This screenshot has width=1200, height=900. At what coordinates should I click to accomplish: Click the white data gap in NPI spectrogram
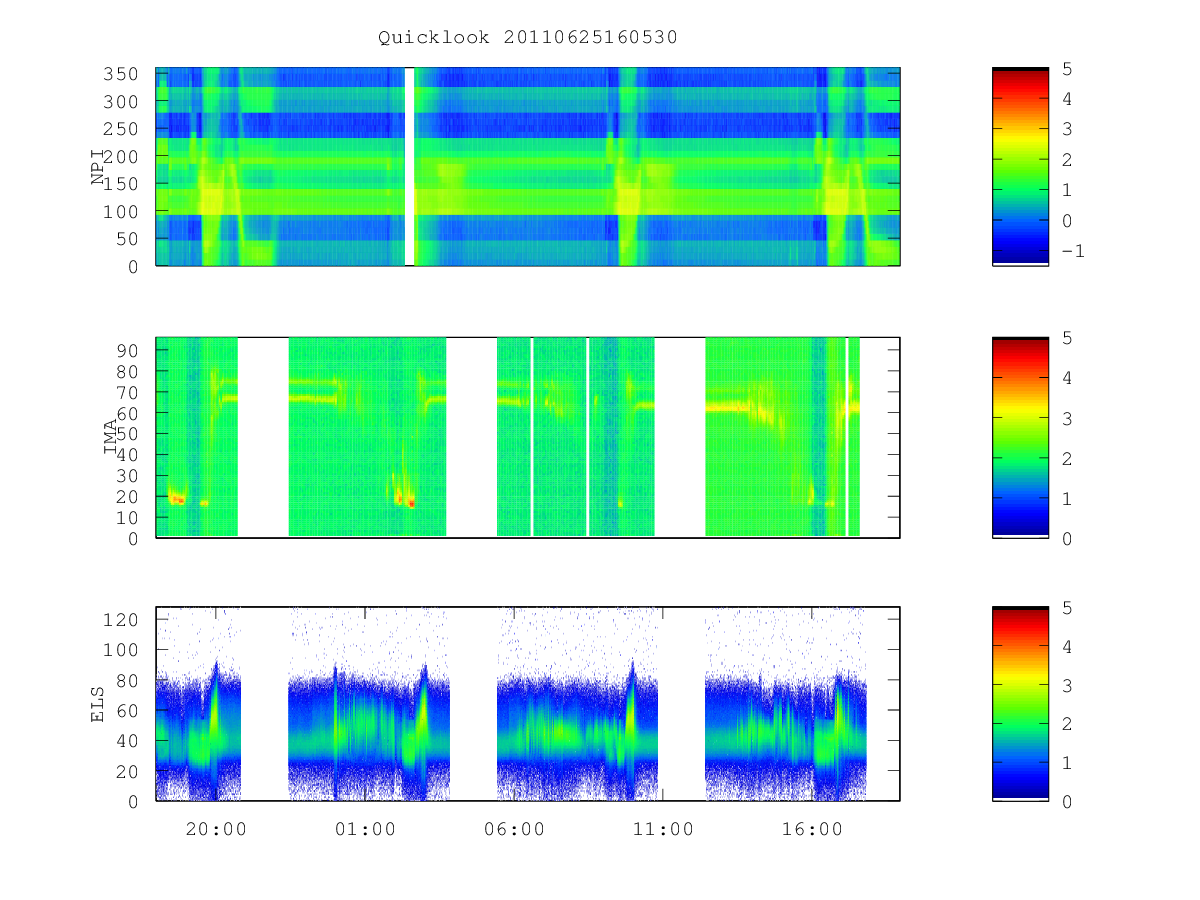click(x=409, y=167)
